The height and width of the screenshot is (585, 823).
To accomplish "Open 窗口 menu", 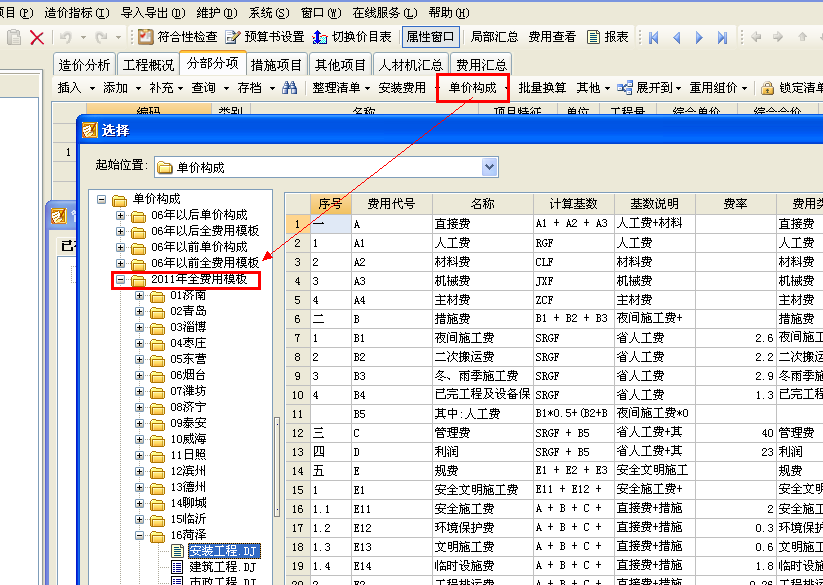I will tap(321, 12).
